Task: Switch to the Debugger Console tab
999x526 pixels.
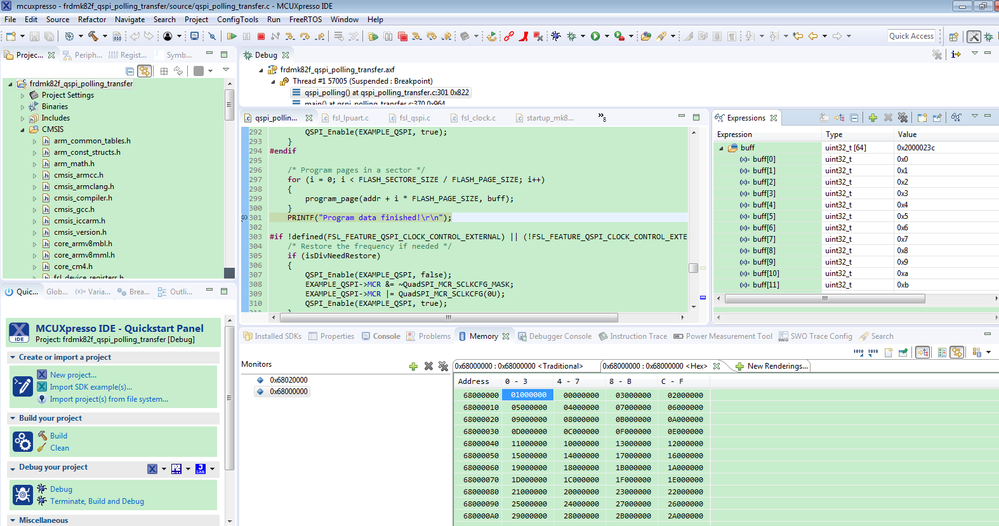Action: 560,336
